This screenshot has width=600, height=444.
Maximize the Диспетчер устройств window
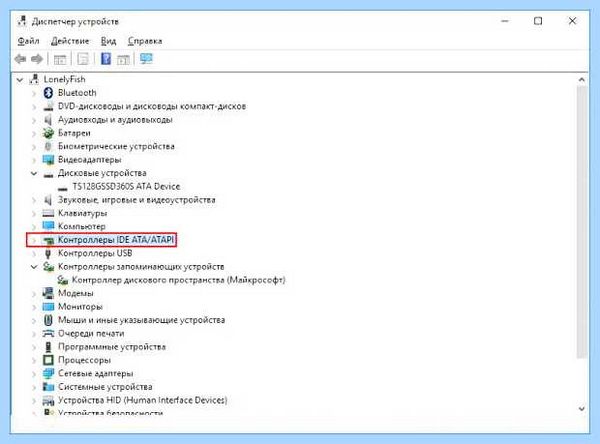[x=538, y=21]
